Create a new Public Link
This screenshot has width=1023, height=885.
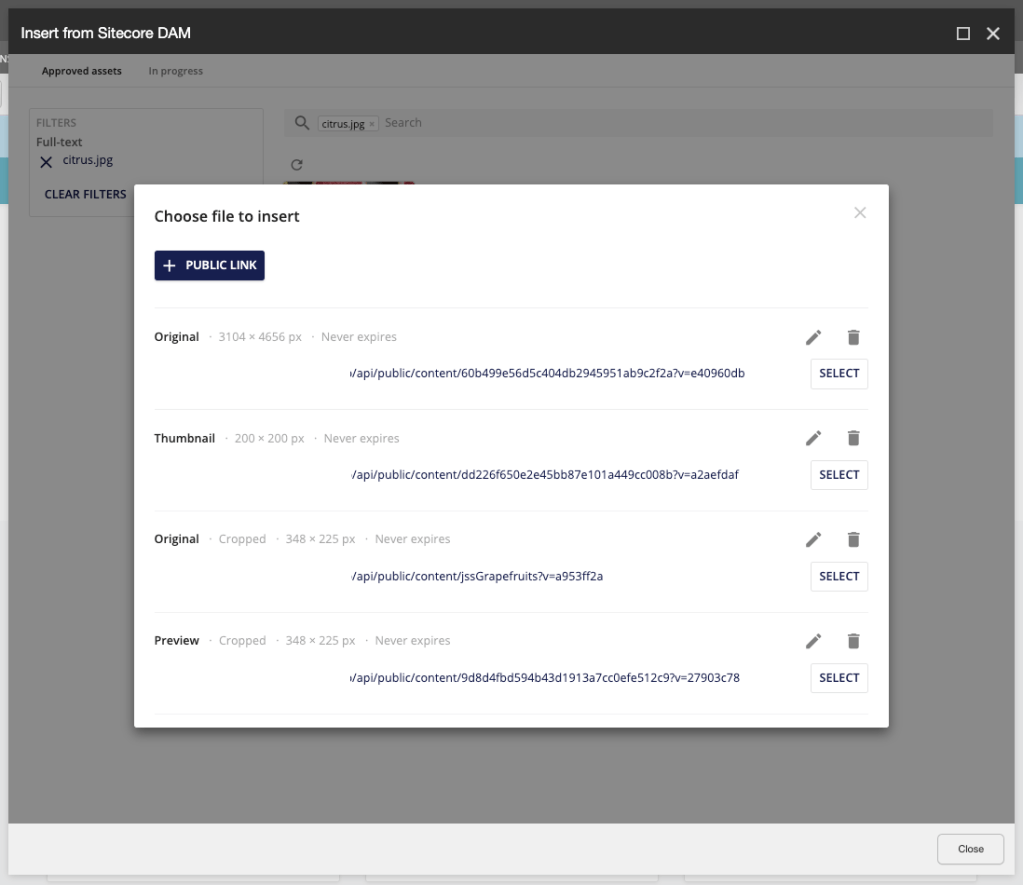pos(209,266)
